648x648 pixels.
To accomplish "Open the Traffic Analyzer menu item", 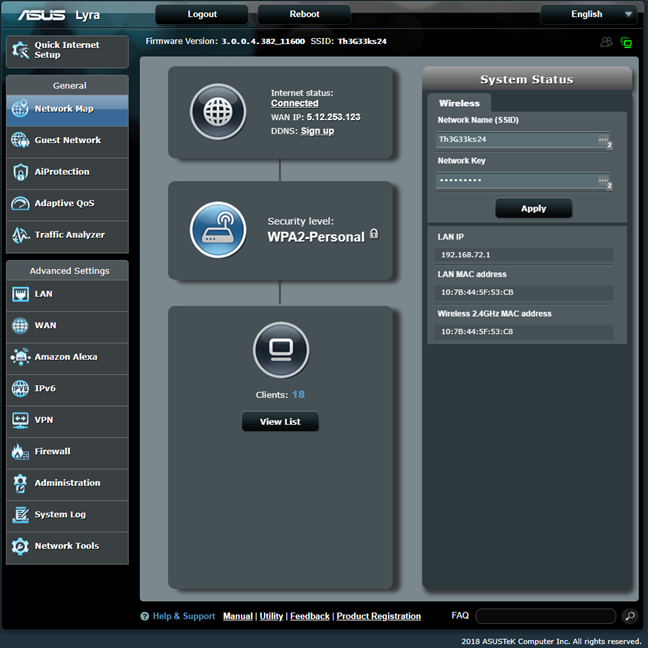I will click(x=67, y=235).
